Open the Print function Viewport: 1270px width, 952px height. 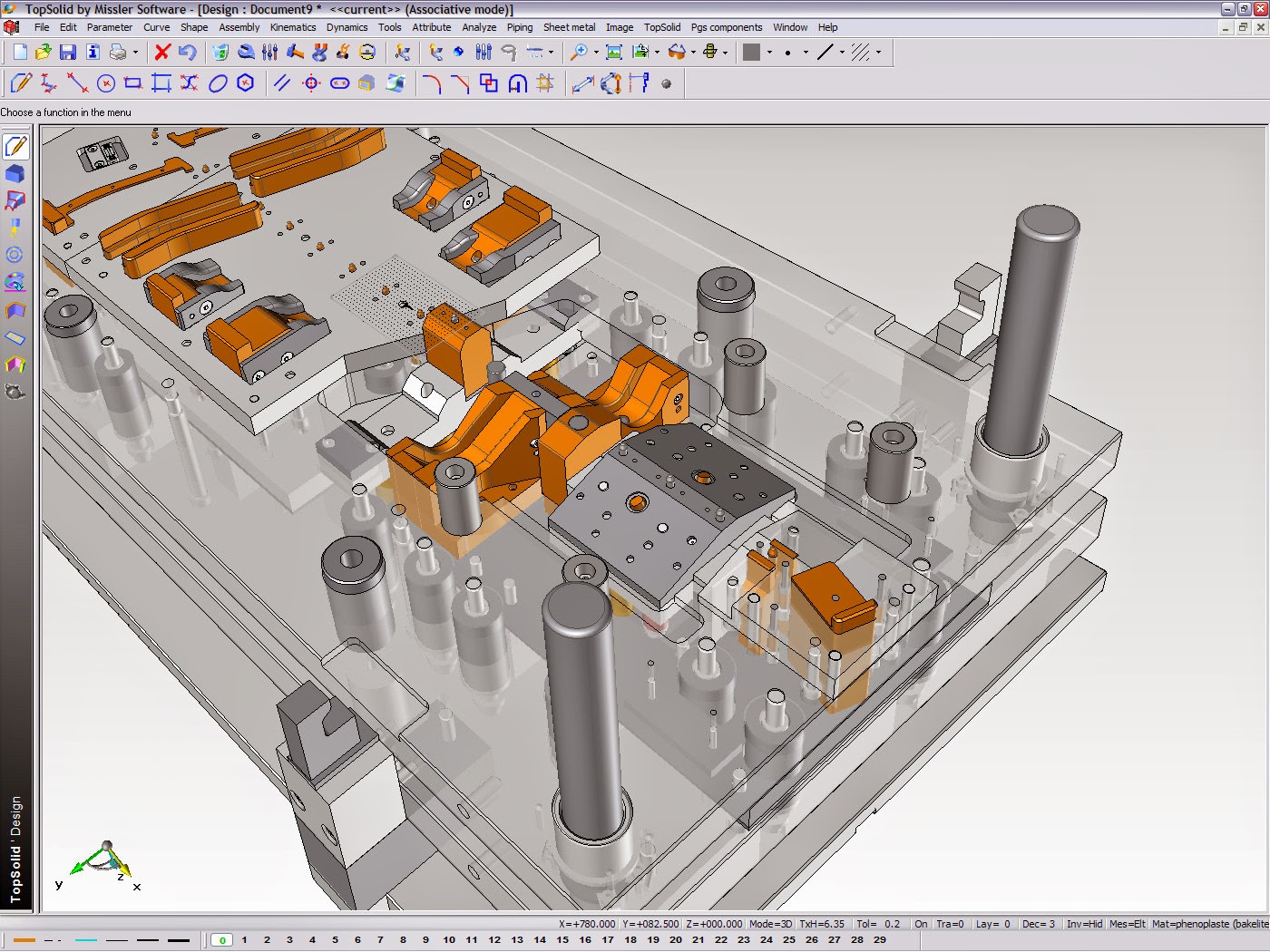point(116,53)
